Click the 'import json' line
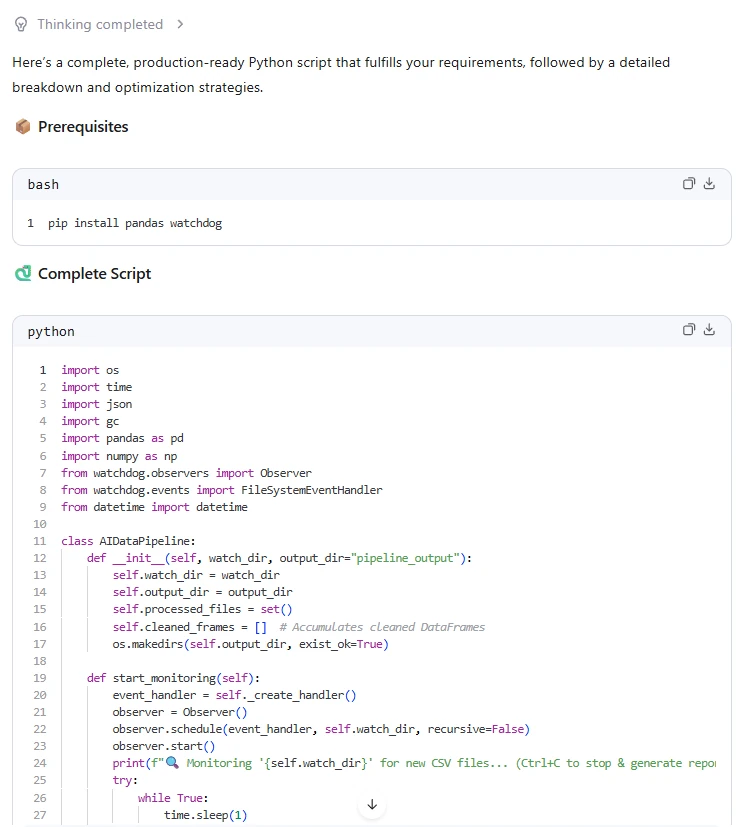Viewport: 736px width, 827px height. click(x=97, y=404)
